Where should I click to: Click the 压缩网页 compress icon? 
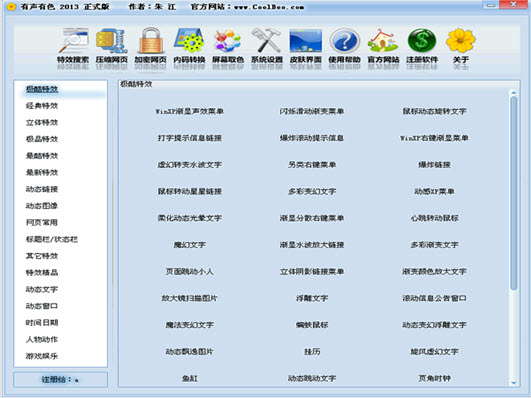pos(111,46)
